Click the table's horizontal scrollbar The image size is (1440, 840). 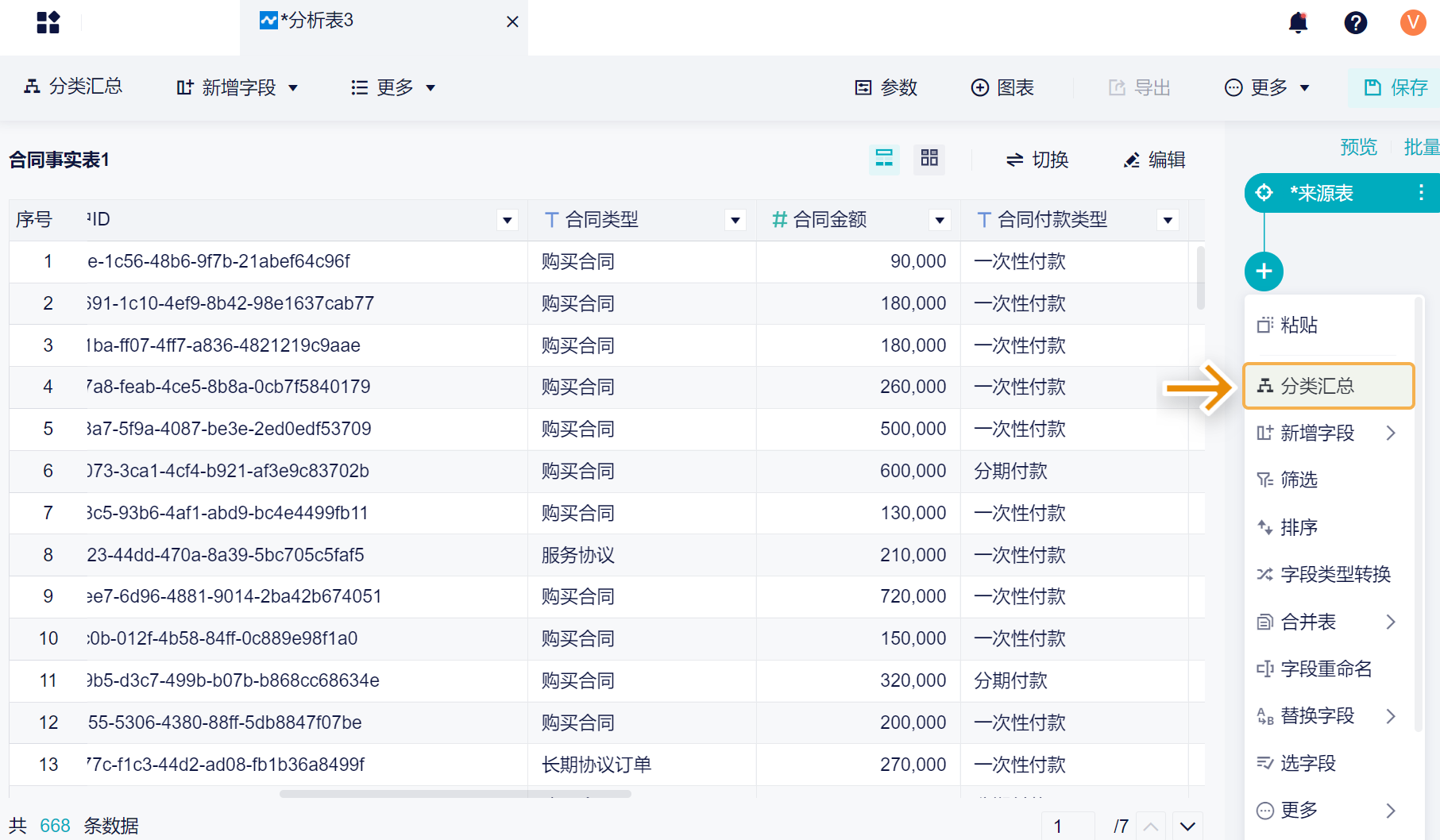[x=455, y=793]
